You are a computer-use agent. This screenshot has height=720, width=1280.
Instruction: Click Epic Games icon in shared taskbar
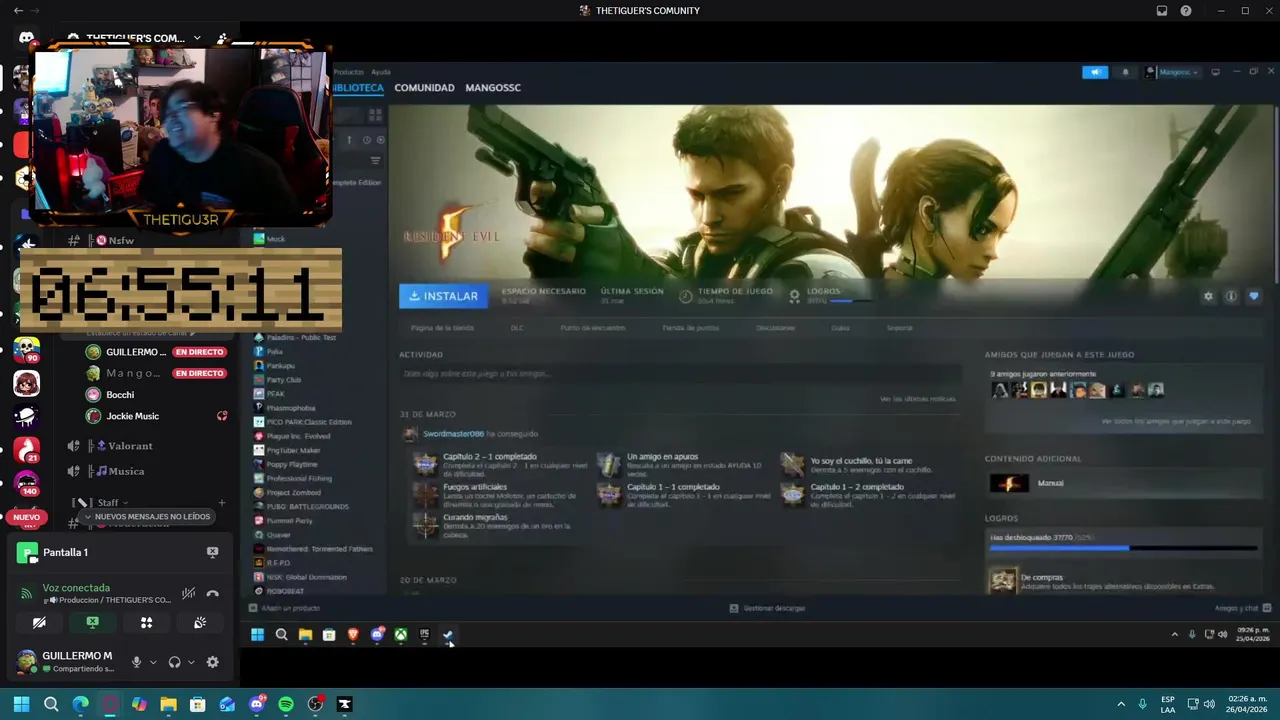tap(424, 635)
